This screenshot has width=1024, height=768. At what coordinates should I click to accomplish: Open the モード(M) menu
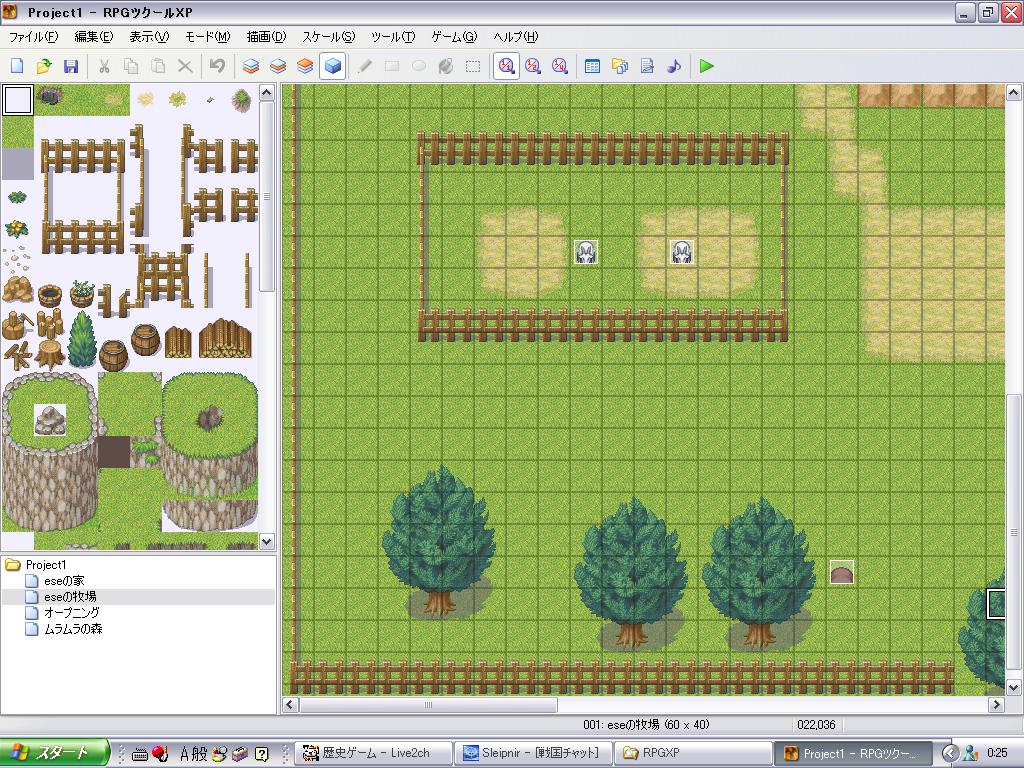click(208, 37)
